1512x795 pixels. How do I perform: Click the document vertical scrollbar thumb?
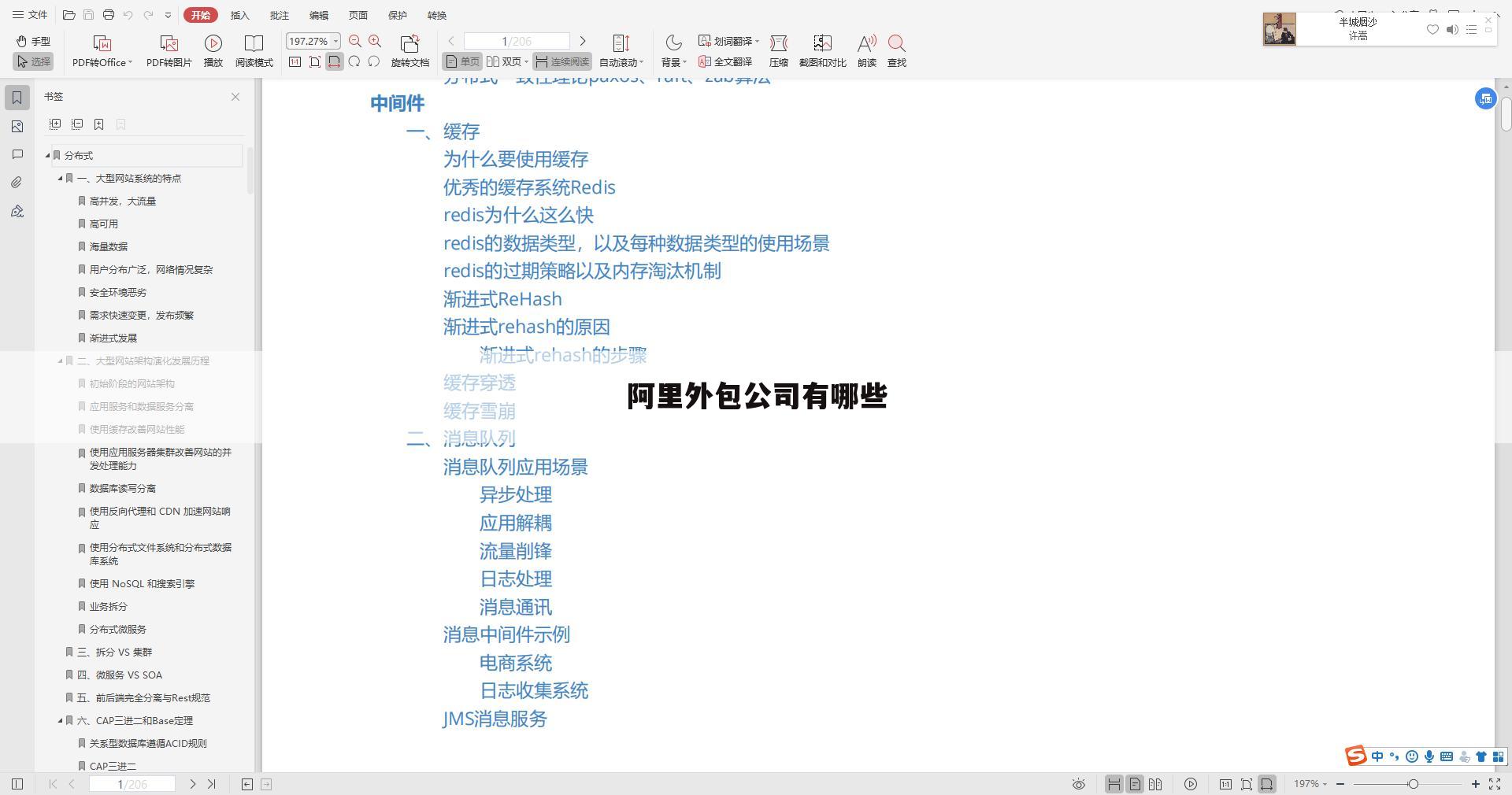pos(1506,115)
